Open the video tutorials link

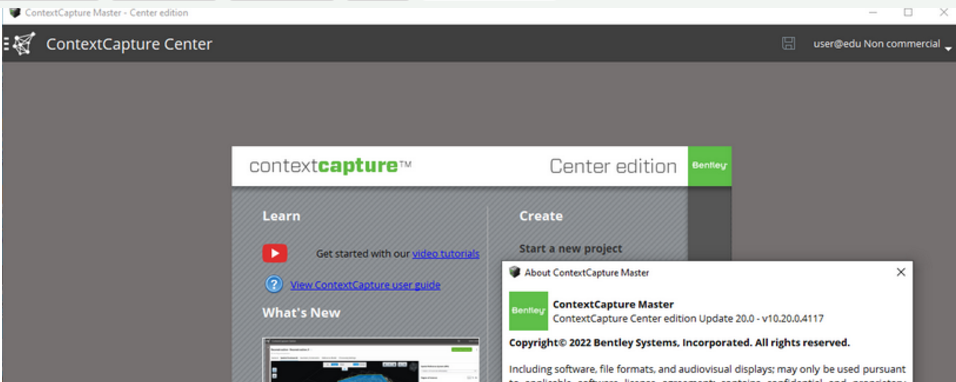(x=446, y=253)
